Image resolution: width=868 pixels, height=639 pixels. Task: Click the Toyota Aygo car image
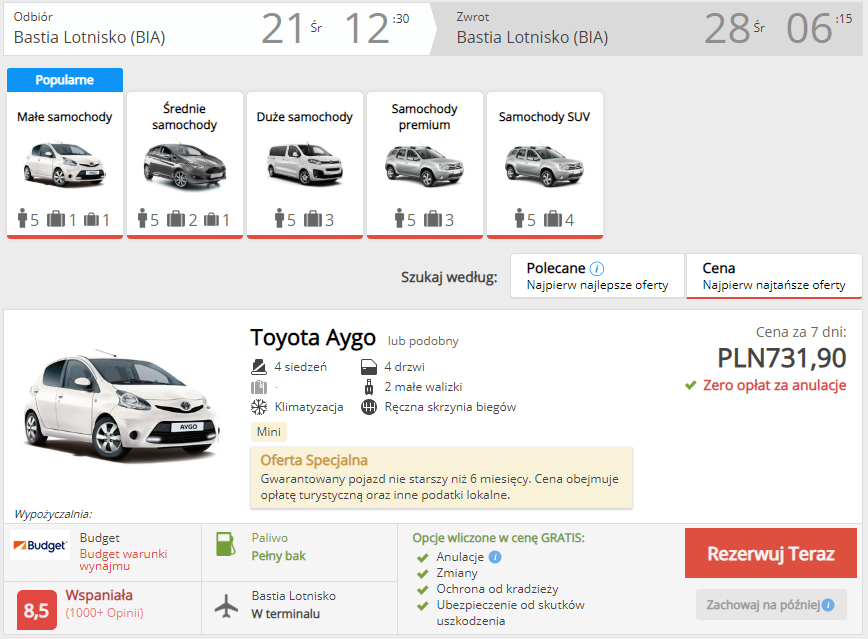click(x=122, y=405)
